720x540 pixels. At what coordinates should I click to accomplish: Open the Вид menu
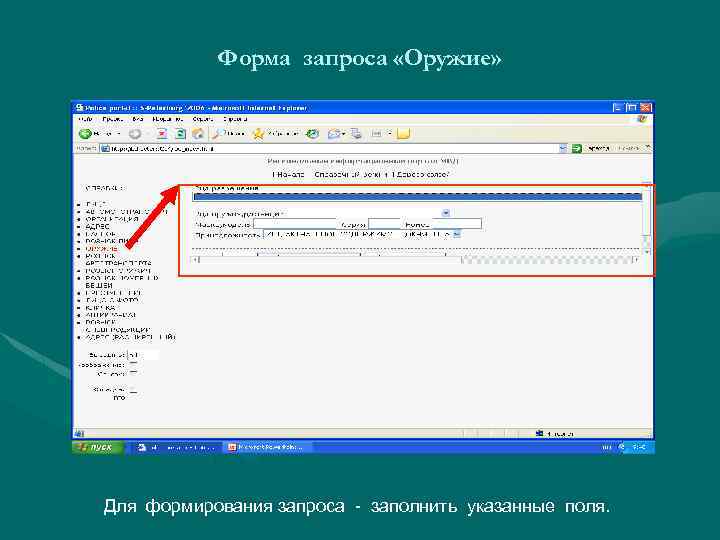coord(138,119)
